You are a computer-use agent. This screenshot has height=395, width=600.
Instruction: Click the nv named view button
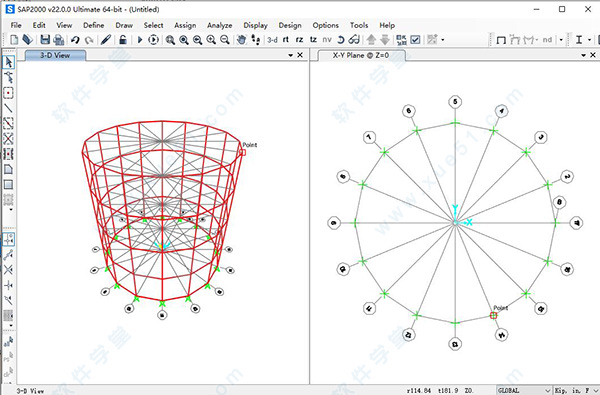point(327,39)
